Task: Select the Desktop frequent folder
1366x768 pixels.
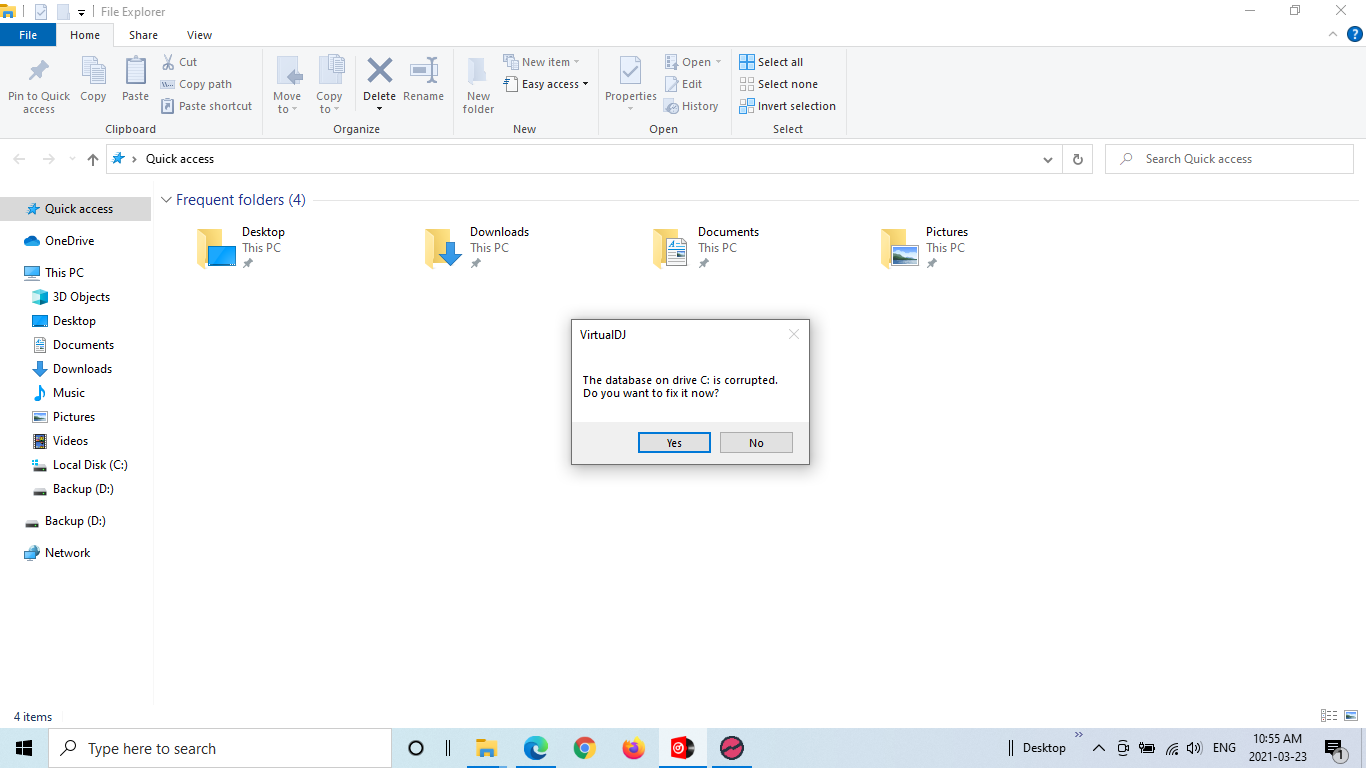Action: (x=241, y=248)
